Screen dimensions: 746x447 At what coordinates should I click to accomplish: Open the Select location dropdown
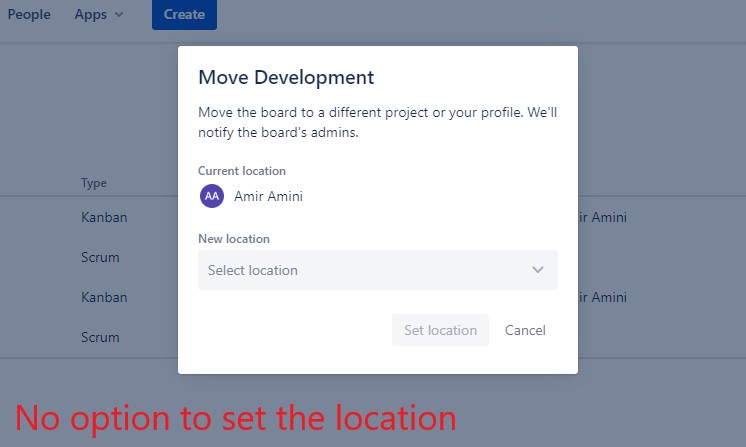pos(378,270)
